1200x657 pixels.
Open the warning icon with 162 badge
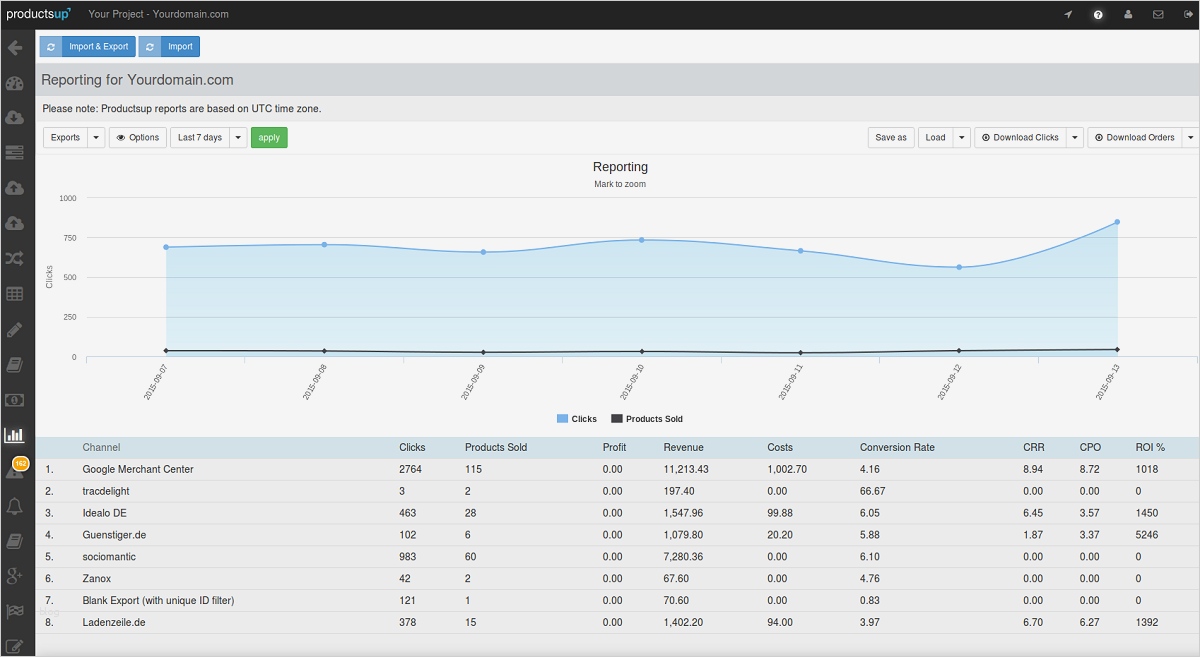coord(16,469)
